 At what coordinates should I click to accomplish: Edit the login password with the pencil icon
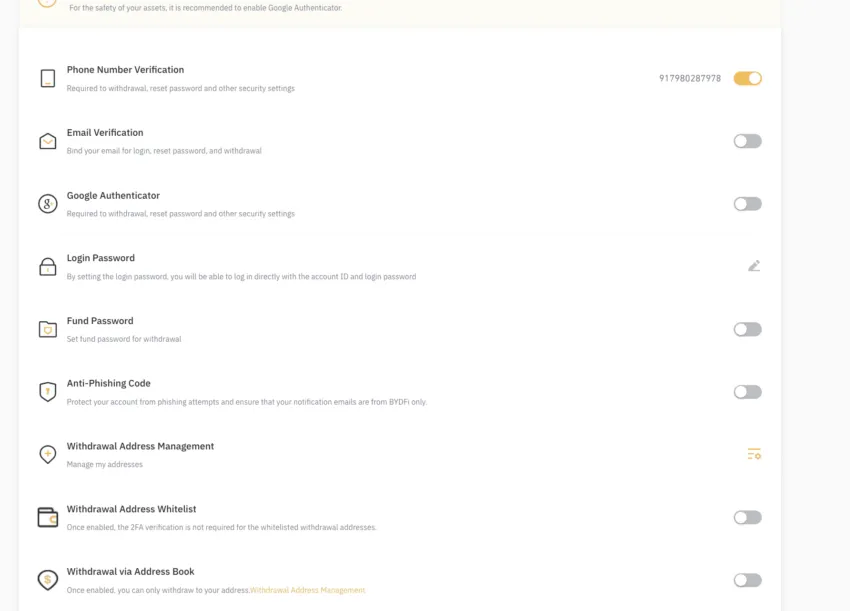(754, 266)
